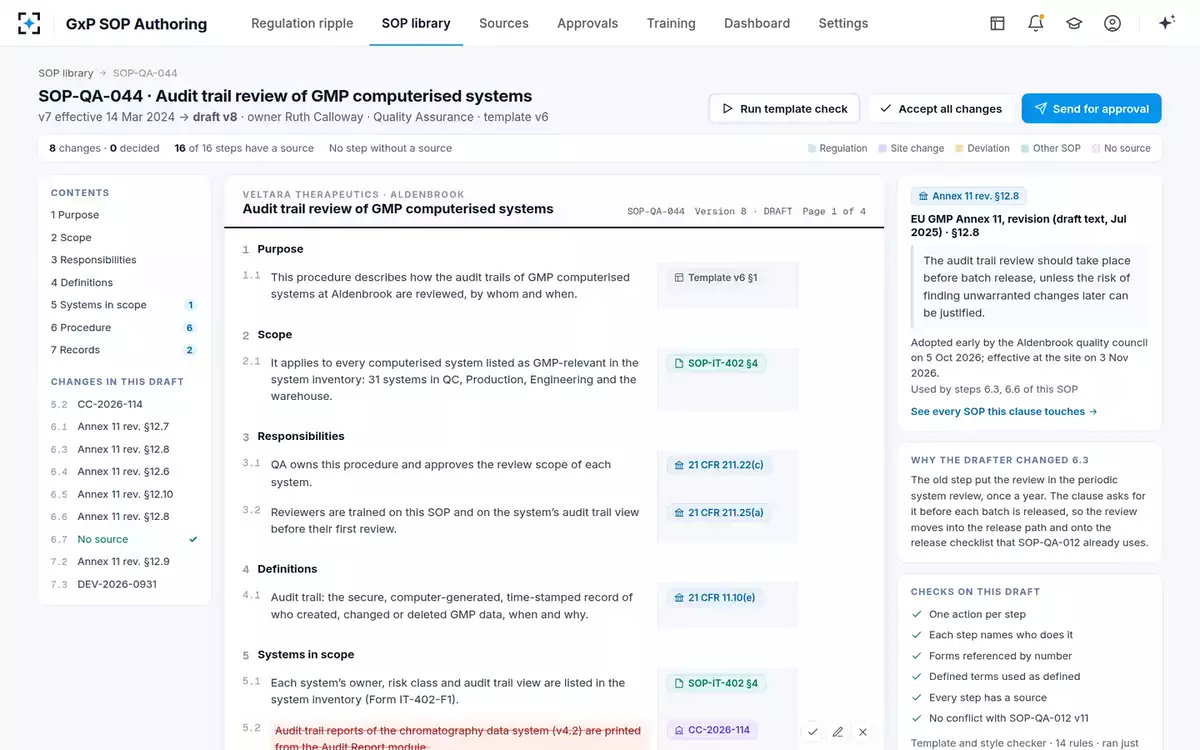Open the Dashboard tab
The height and width of the screenshot is (750, 1200).
click(x=757, y=23)
